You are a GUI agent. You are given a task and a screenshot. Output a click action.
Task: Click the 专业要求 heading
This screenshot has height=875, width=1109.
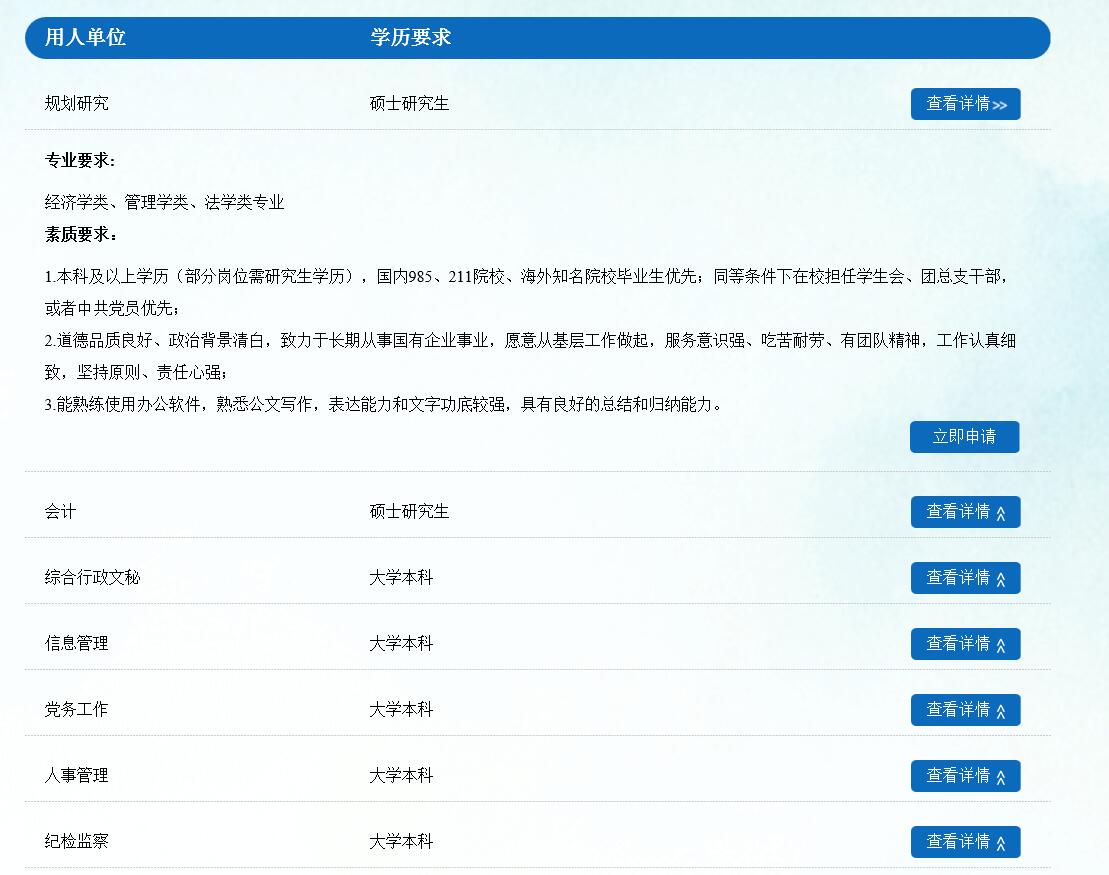tap(80, 161)
